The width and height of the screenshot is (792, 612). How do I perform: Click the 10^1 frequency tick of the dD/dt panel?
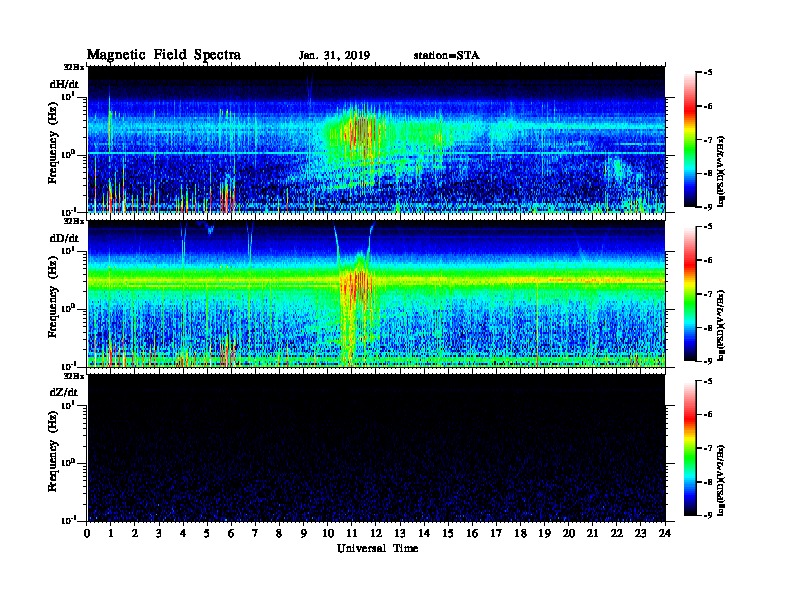tap(68, 250)
